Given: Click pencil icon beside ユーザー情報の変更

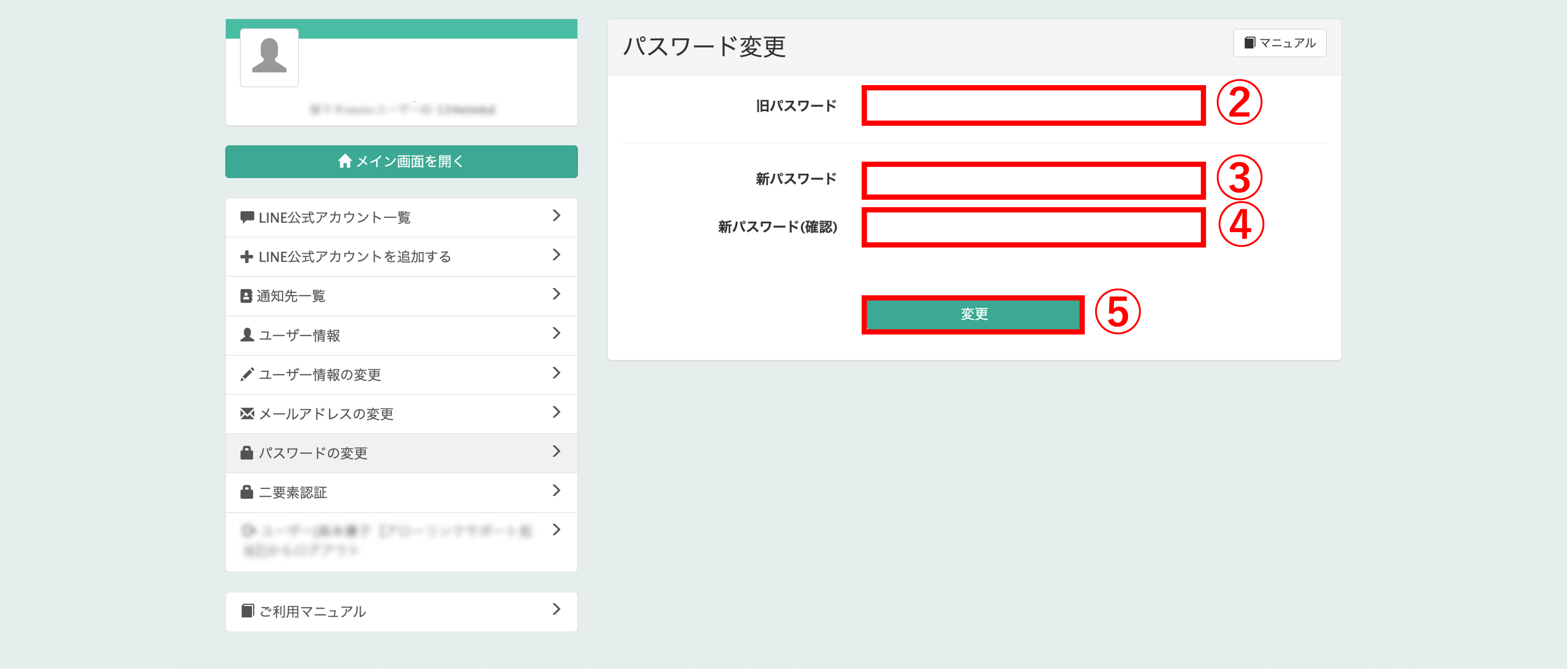Looking at the screenshot, I should coord(247,374).
